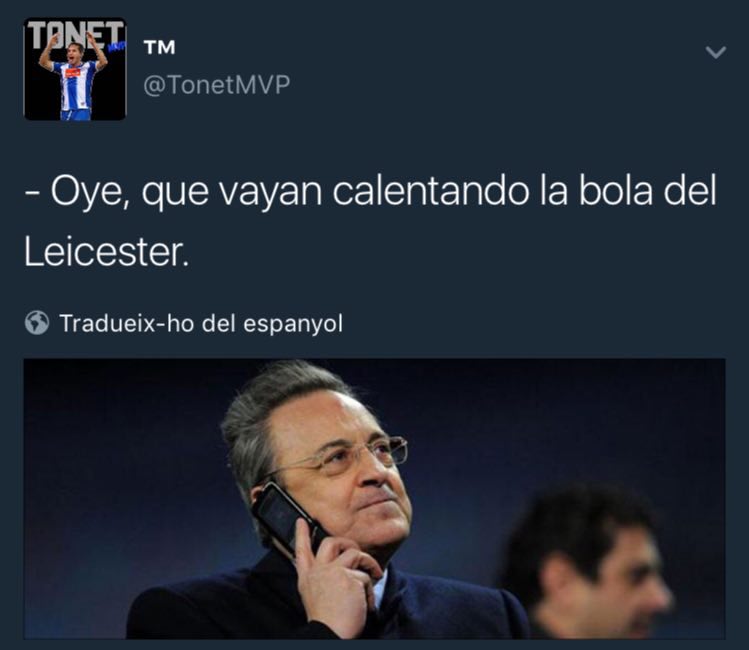749x650 pixels.
Task: Expand the tweet options chevron
Action: pos(716,52)
